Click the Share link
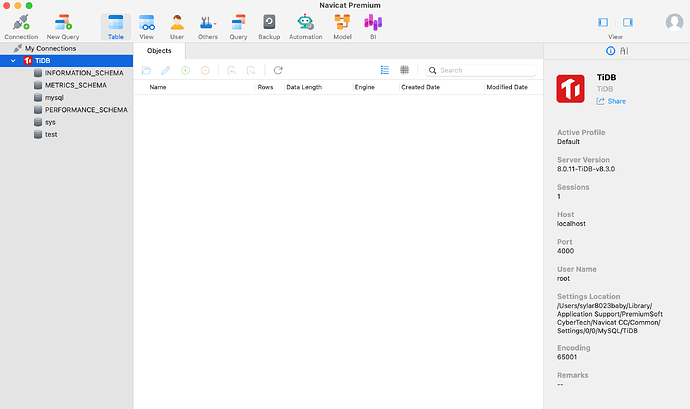Screen dimensions: 690x409 pyautogui.click(x=611, y=101)
